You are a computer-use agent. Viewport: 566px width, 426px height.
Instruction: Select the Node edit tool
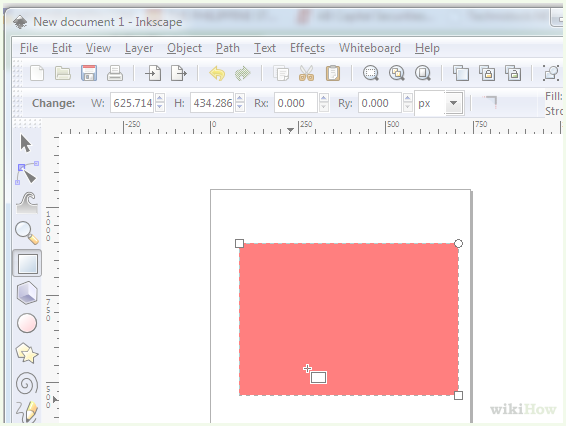pos(27,173)
